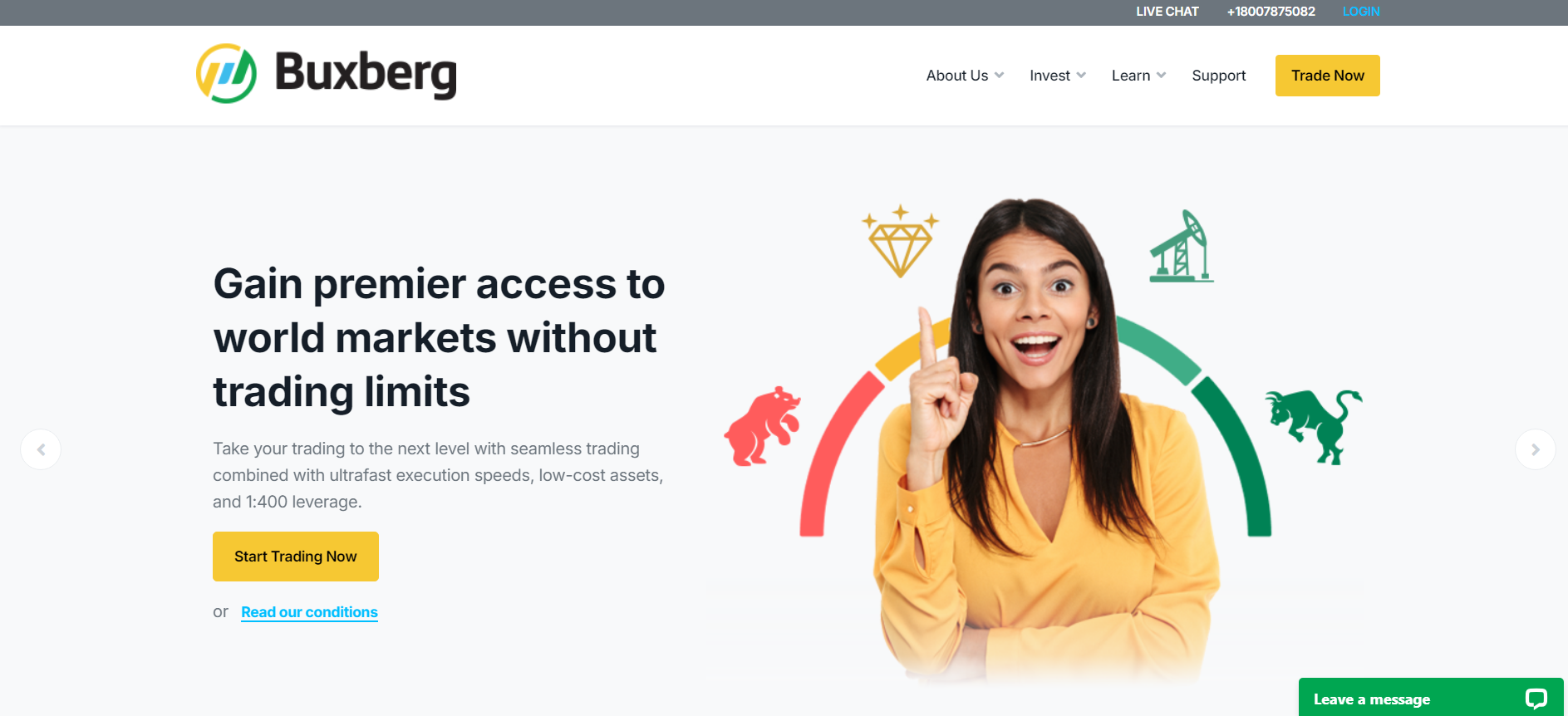This screenshot has height=716, width=1568.
Task: Advance carousel with right arrow
Action: [1535, 449]
